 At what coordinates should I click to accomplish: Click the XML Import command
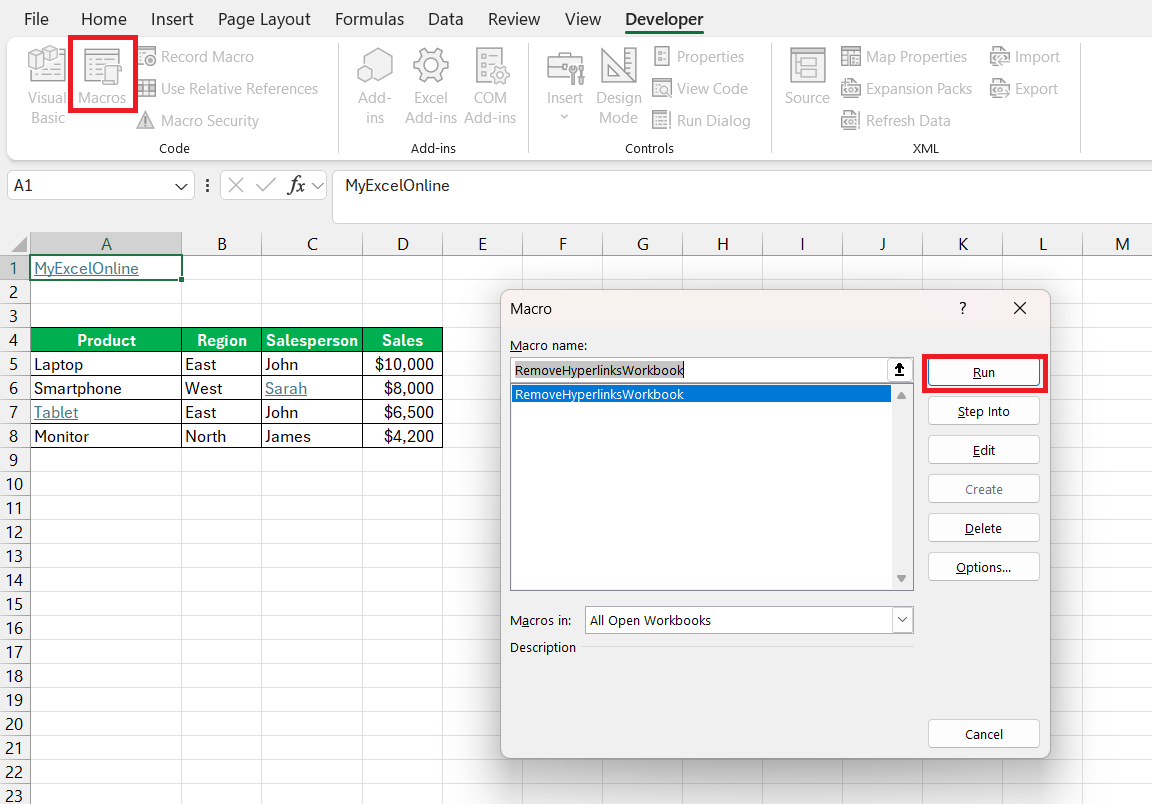pos(1025,57)
